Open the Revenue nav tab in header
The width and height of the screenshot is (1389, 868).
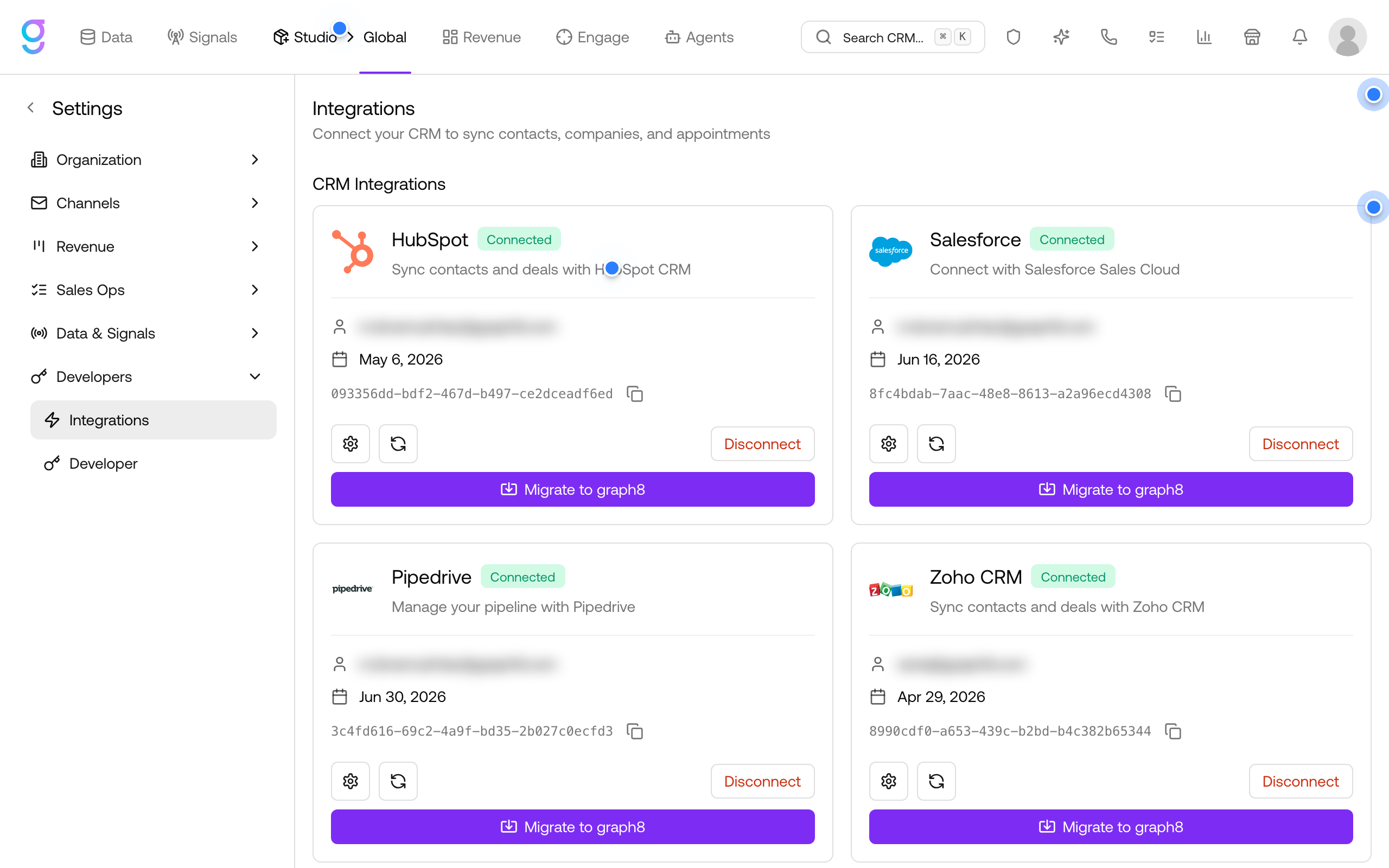[x=482, y=37]
